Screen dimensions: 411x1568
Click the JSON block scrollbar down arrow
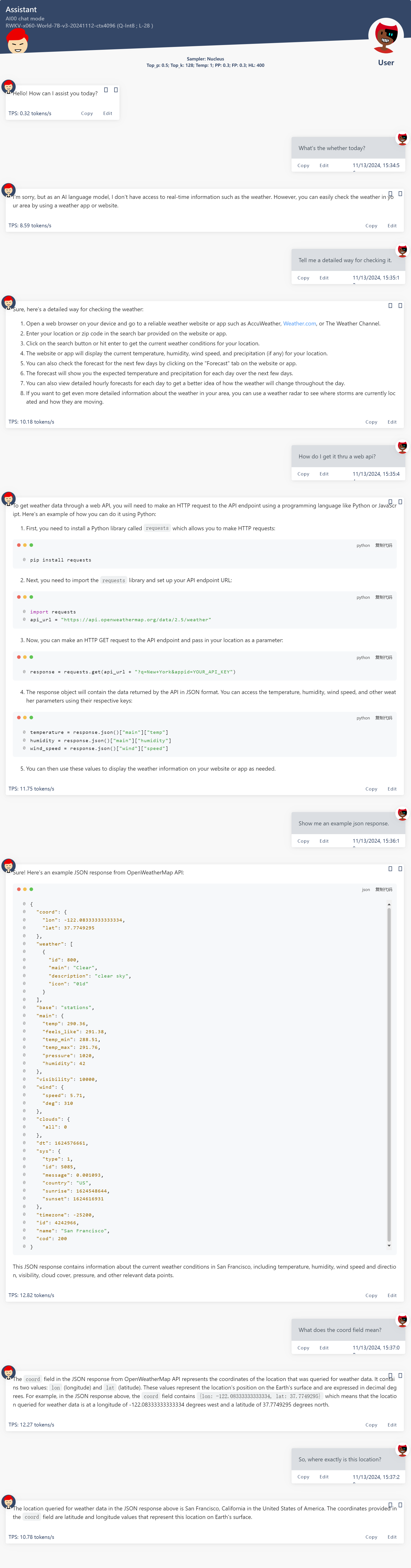pyautogui.click(x=389, y=1245)
